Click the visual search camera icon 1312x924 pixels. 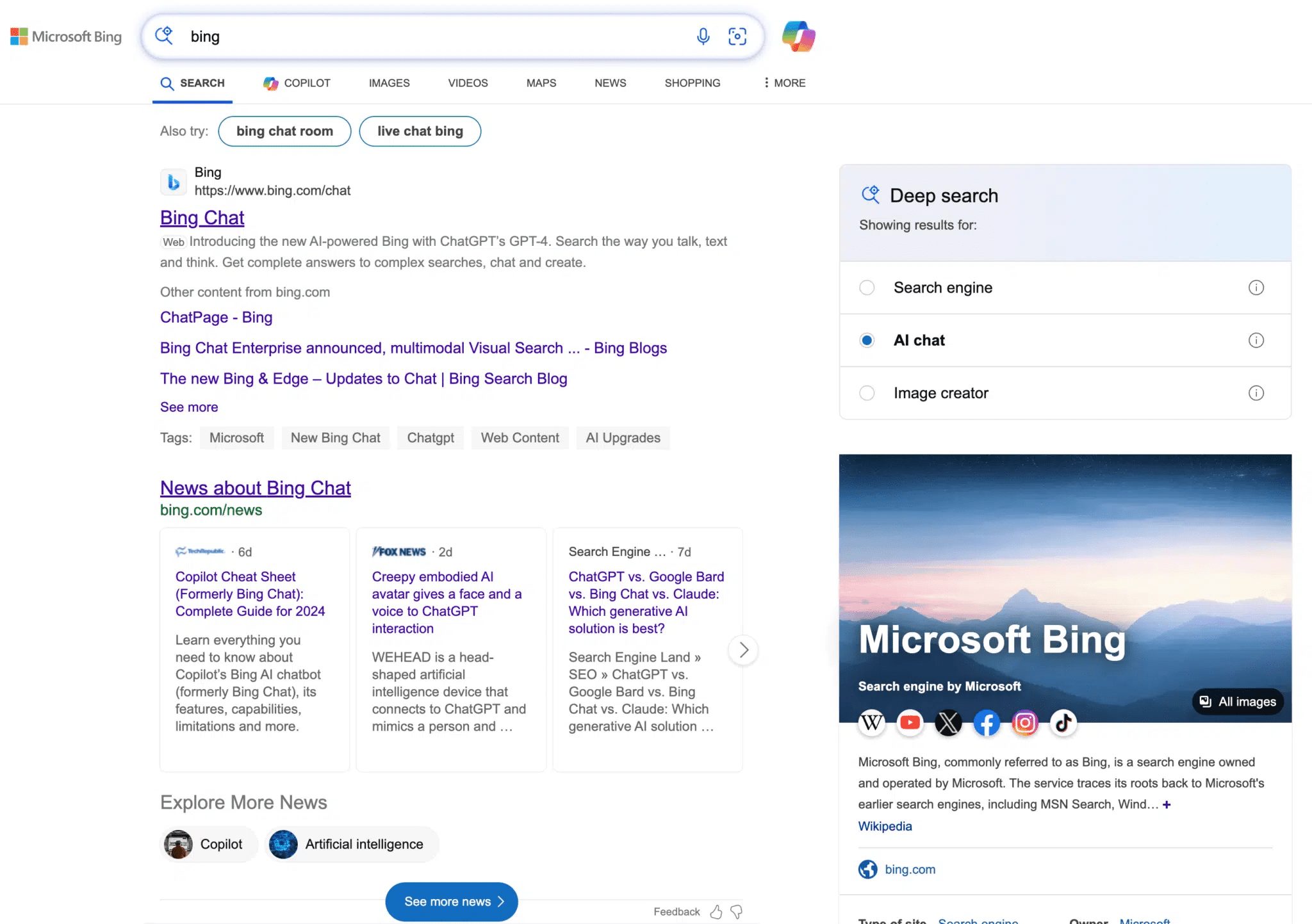[737, 36]
